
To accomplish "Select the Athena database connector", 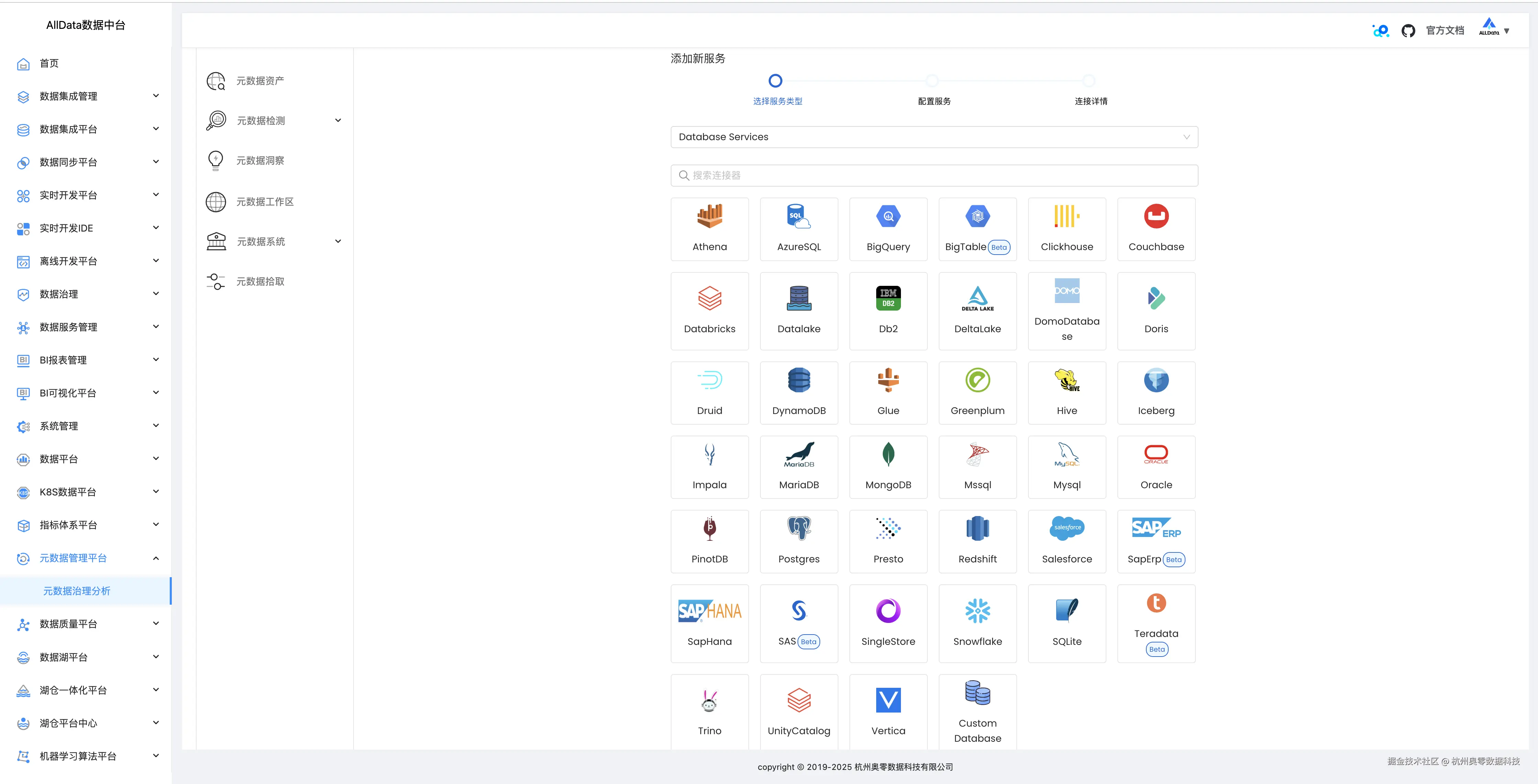I will pos(709,229).
